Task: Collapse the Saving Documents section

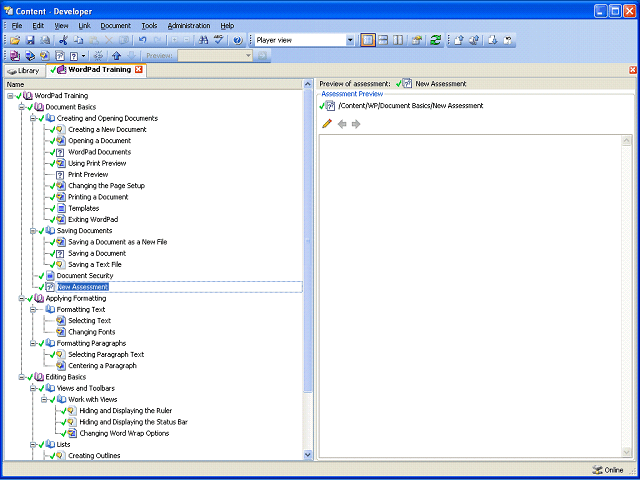Action: (33, 231)
